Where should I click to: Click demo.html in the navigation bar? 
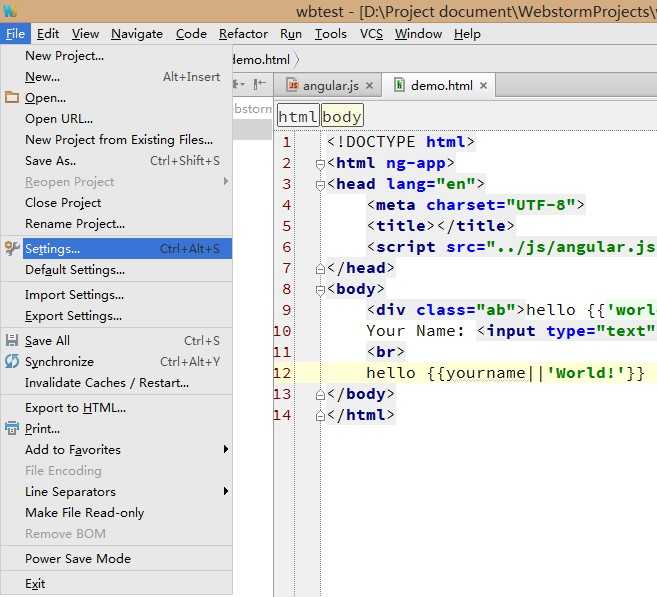[261, 59]
